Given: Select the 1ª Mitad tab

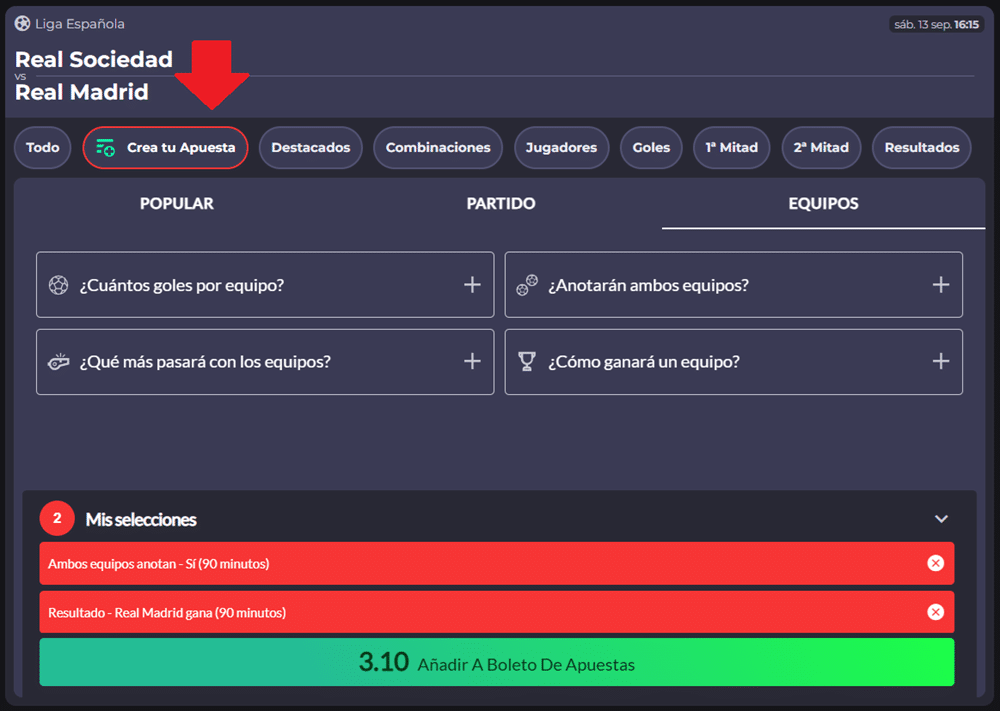Looking at the screenshot, I should tap(732, 147).
